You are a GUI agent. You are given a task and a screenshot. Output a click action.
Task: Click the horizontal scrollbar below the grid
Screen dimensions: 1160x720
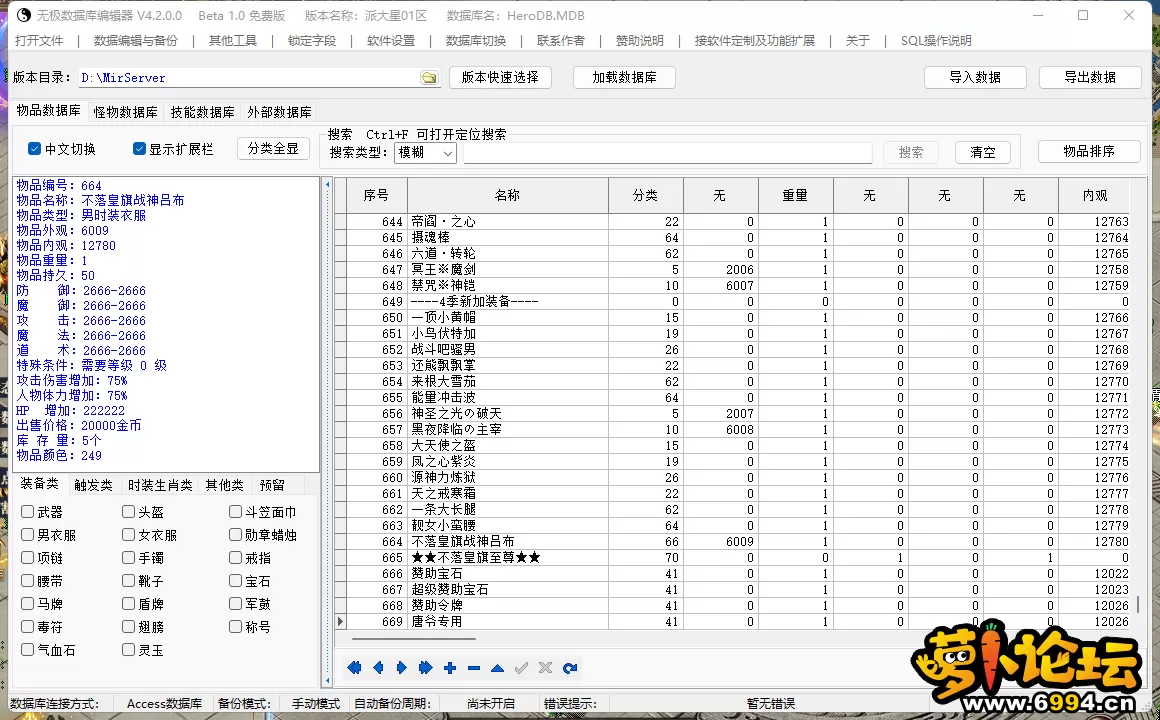[x=414, y=639]
